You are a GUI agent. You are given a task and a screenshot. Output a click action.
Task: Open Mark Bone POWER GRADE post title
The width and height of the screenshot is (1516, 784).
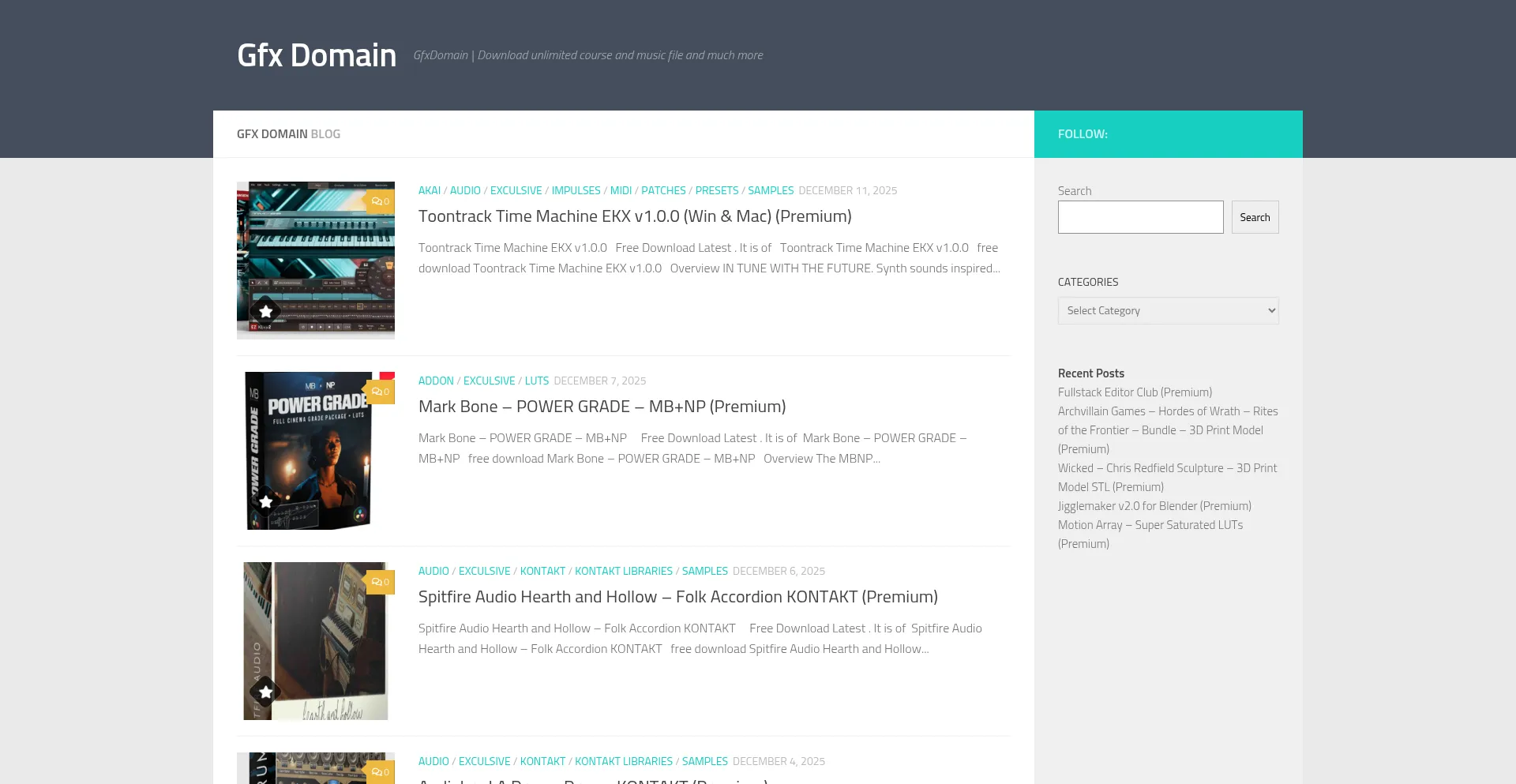602,407
